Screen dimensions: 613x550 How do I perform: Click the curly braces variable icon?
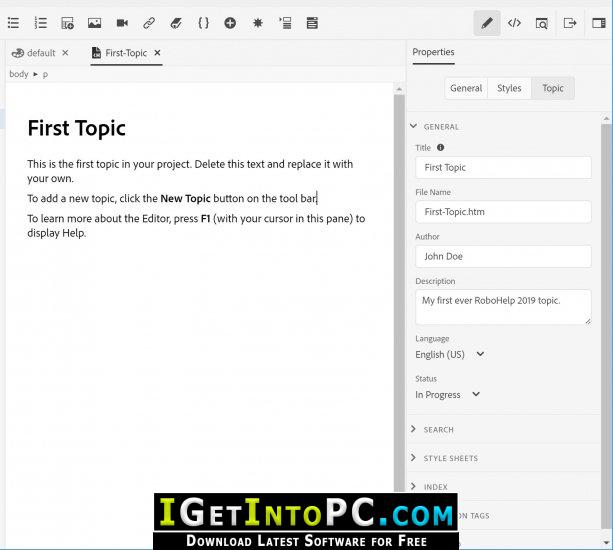[203, 23]
